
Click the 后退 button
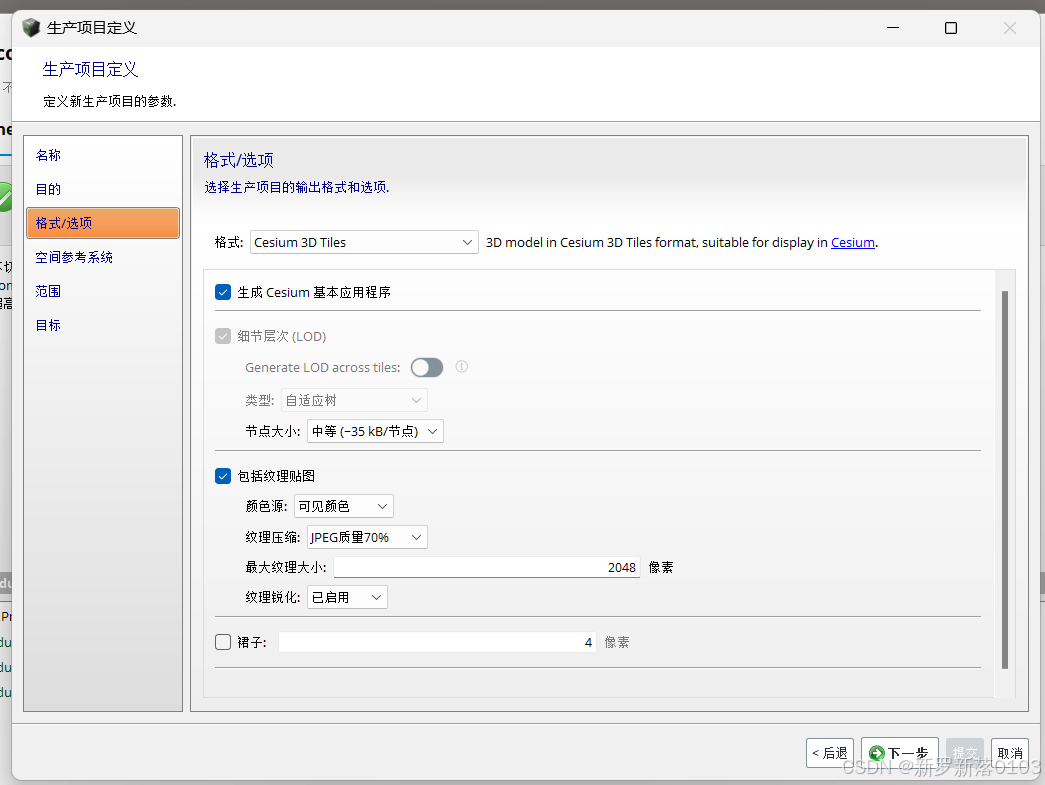829,753
